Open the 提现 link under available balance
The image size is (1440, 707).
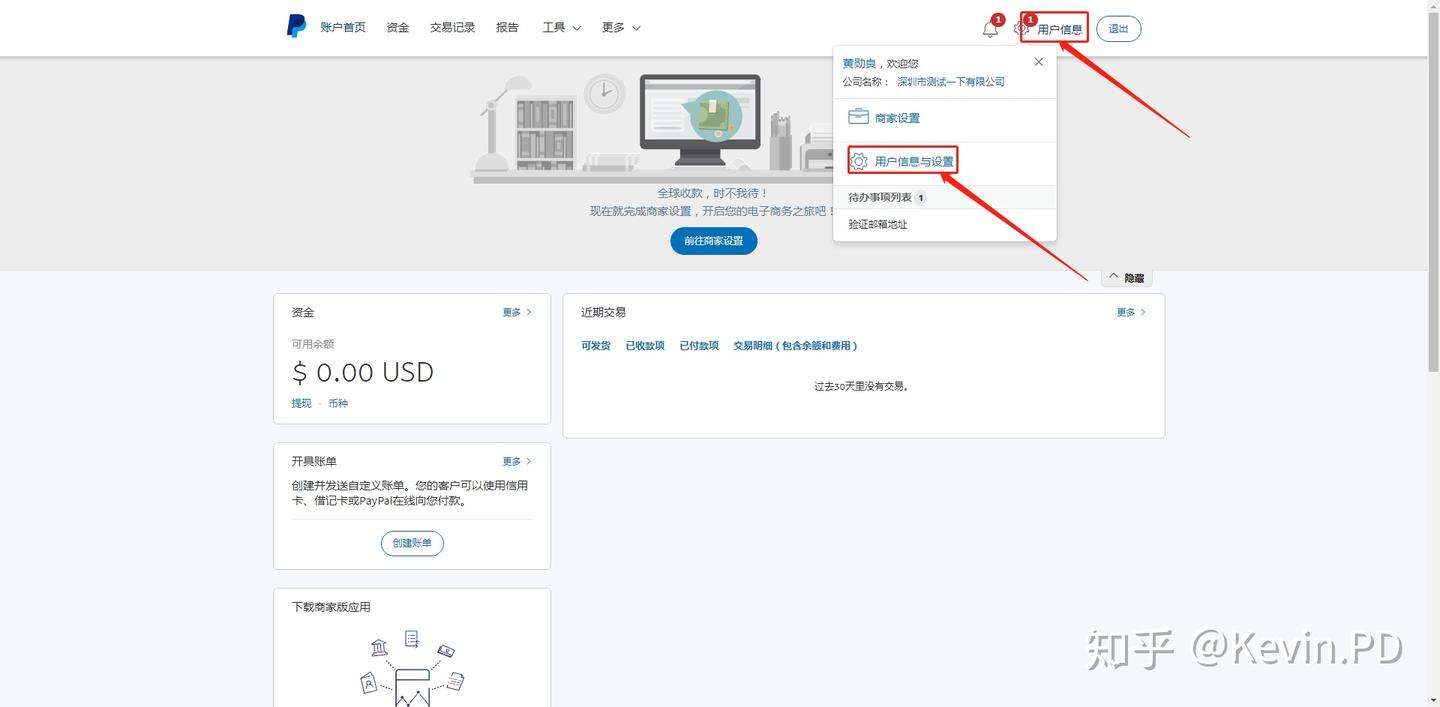click(300, 403)
